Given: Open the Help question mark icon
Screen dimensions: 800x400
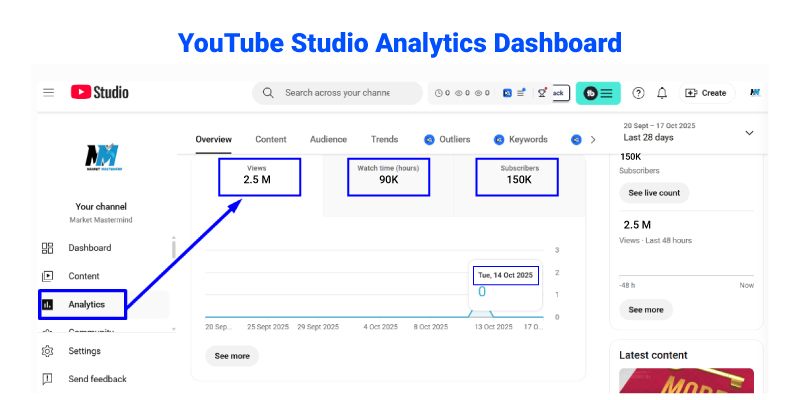Looking at the screenshot, I should pyautogui.click(x=639, y=93).
